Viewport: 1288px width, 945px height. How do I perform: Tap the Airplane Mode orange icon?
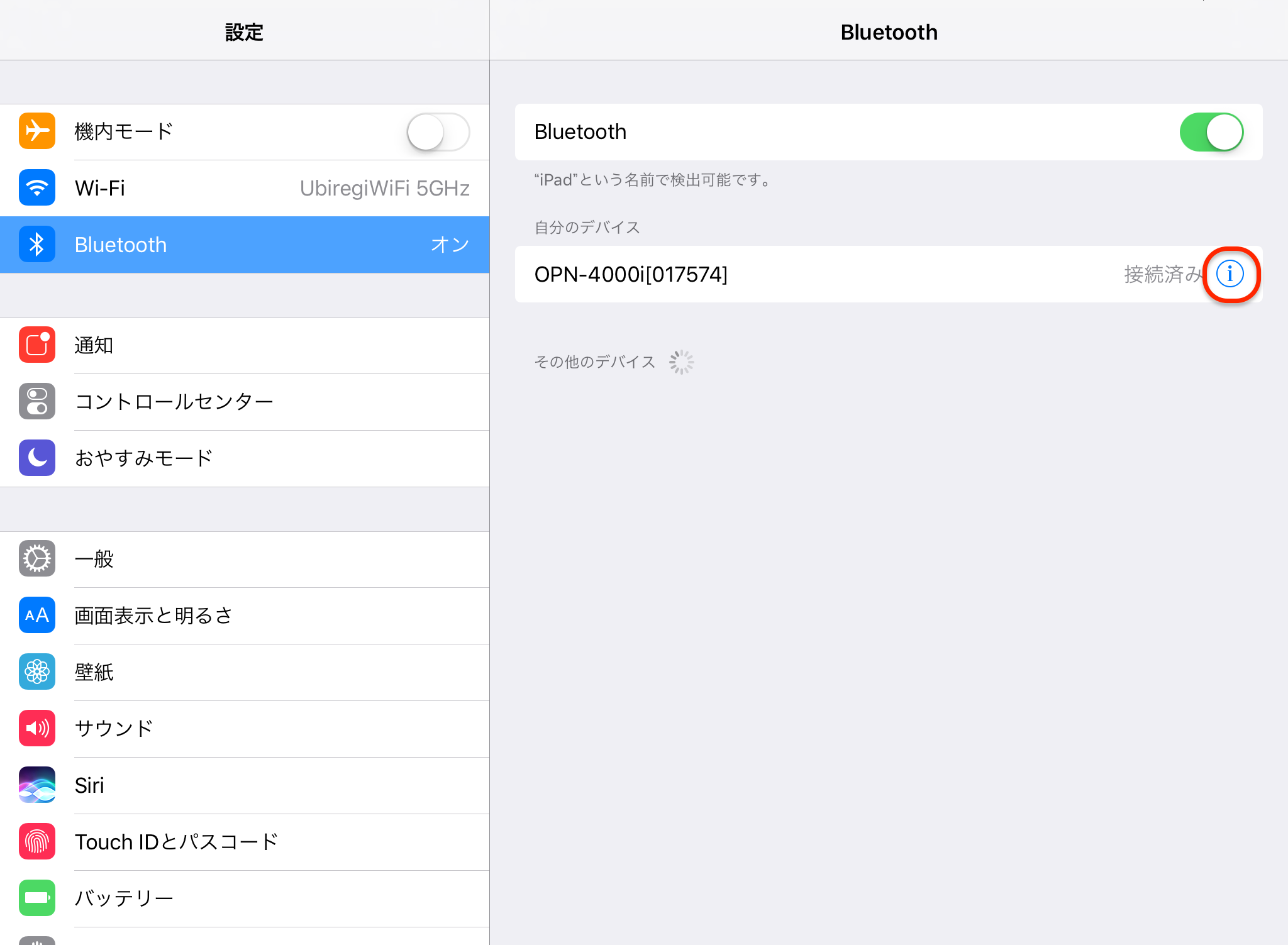(37, 131)
